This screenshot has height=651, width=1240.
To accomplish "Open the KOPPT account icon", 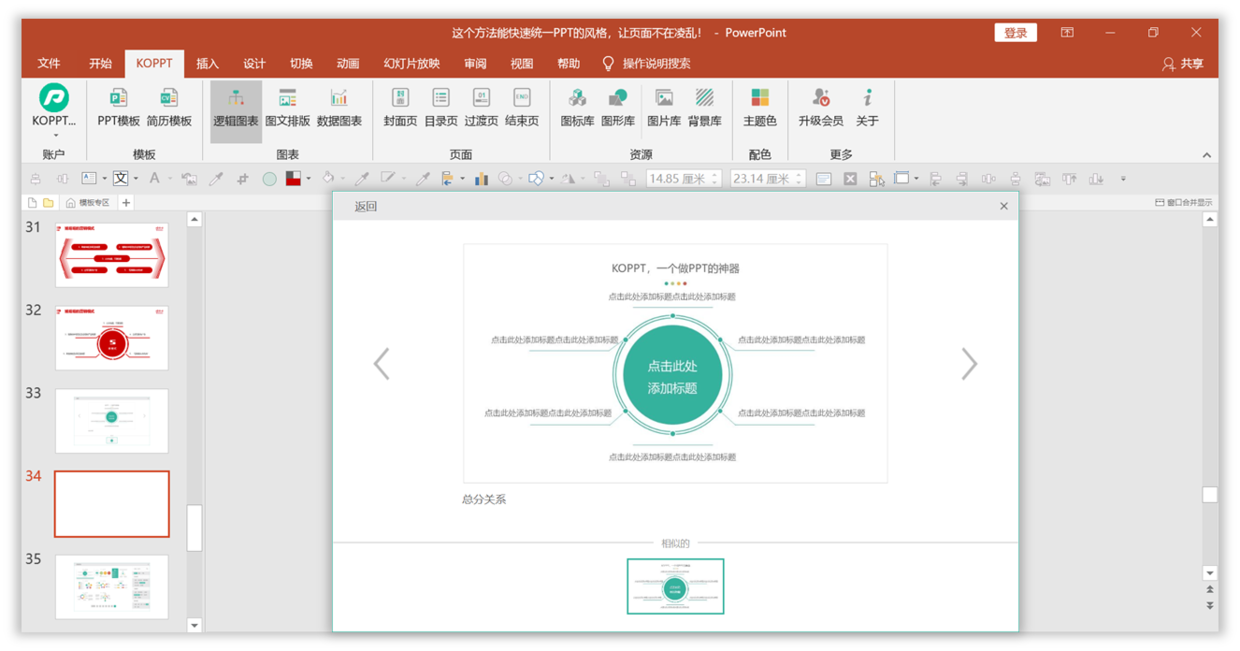I will (x=54, y=97).
